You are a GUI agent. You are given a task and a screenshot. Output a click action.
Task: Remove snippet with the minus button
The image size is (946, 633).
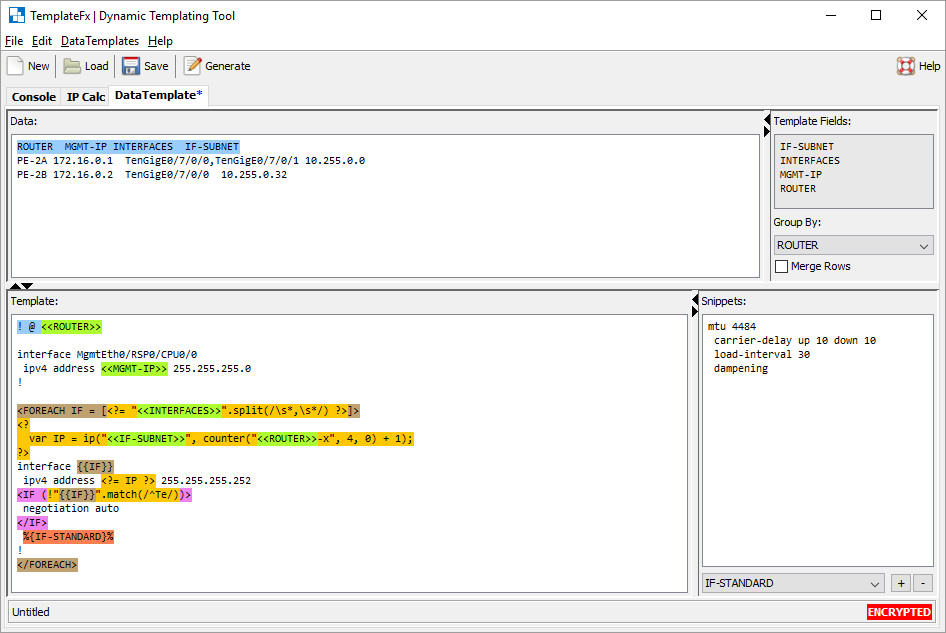point(922,584)
